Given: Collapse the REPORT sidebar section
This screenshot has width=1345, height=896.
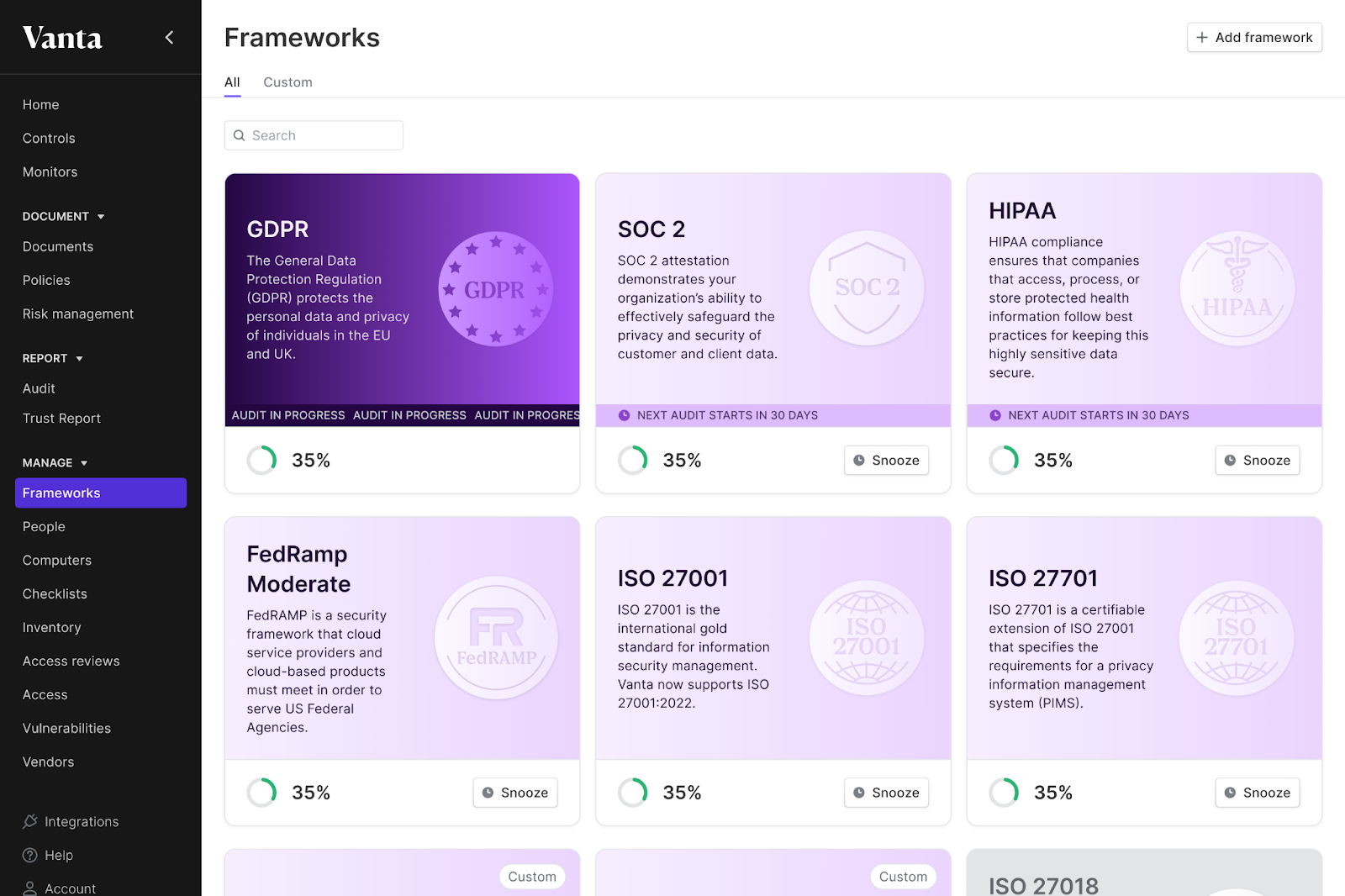Looking at the screenshot, I should click(x=80, y=359).
